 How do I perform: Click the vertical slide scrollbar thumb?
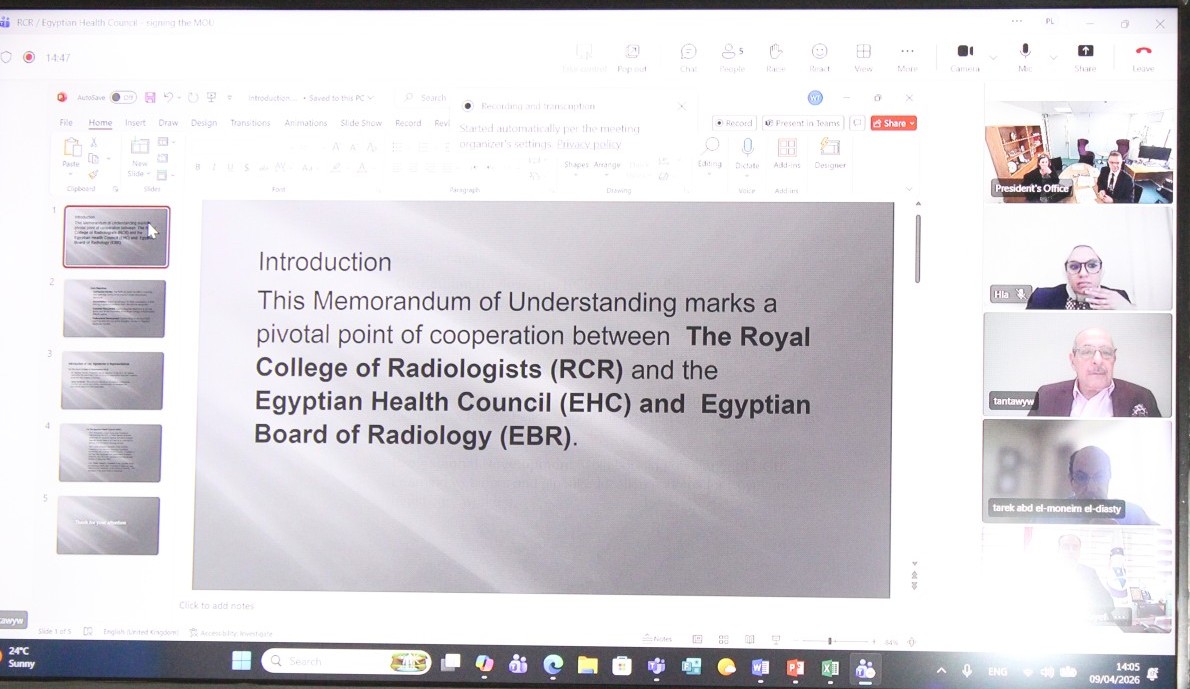[918, 249]
